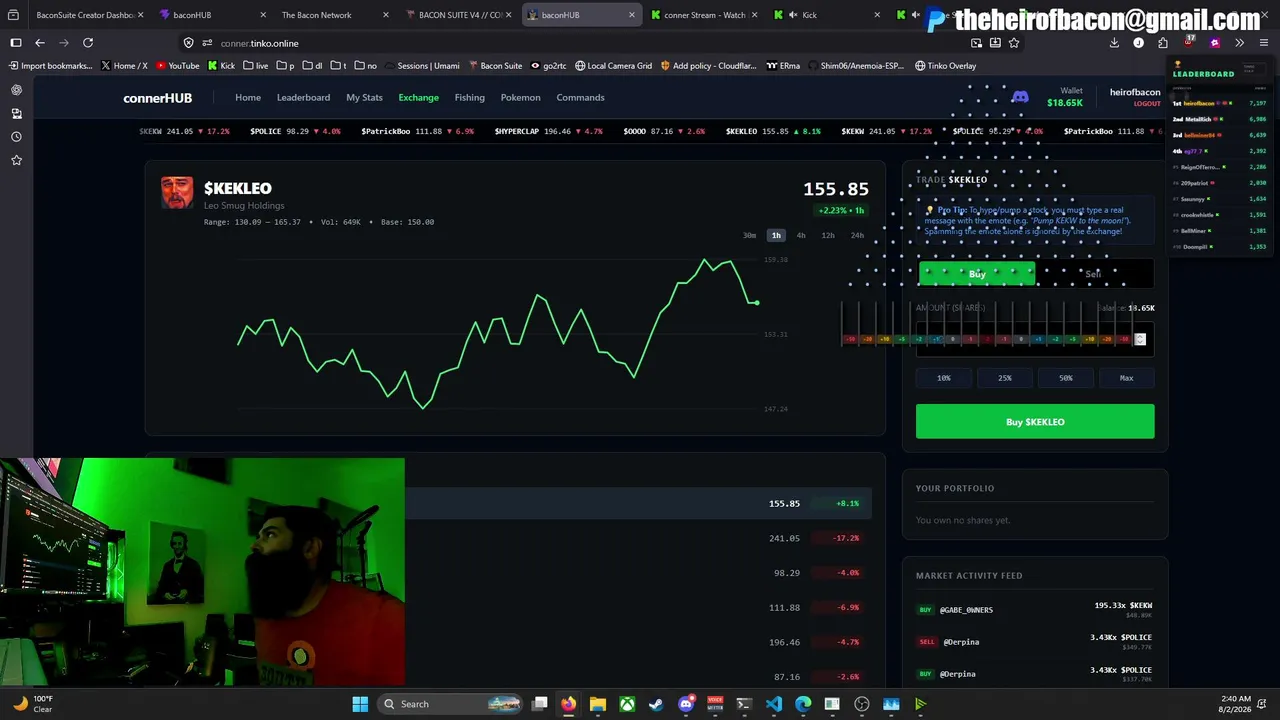This screenshot has height=720, width=1280.
Task: Open the terminal icon on the taskbar
Action: (x=744, y=704)
